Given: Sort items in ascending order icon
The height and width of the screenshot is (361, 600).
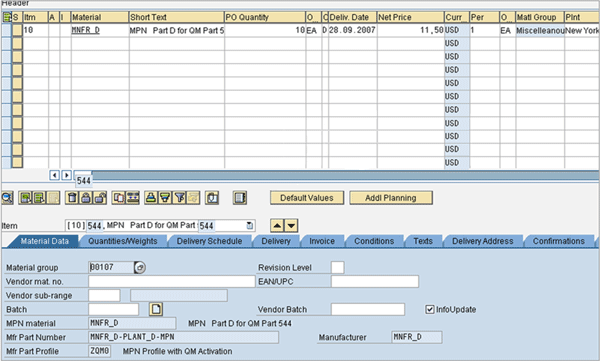Looking at the screenshot, I should (x=151, y=198).
